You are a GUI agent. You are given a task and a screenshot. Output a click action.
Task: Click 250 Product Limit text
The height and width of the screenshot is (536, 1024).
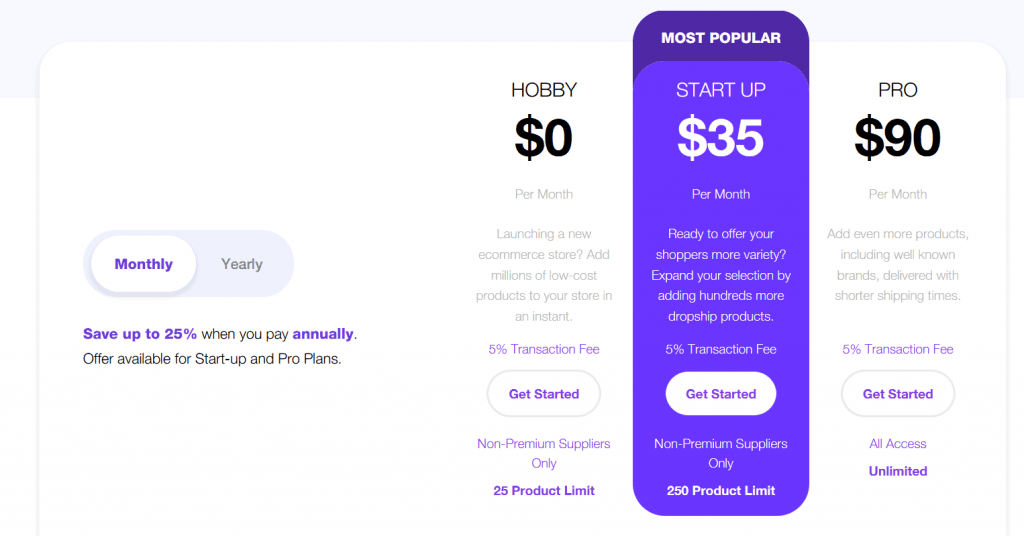click(720, 490)
